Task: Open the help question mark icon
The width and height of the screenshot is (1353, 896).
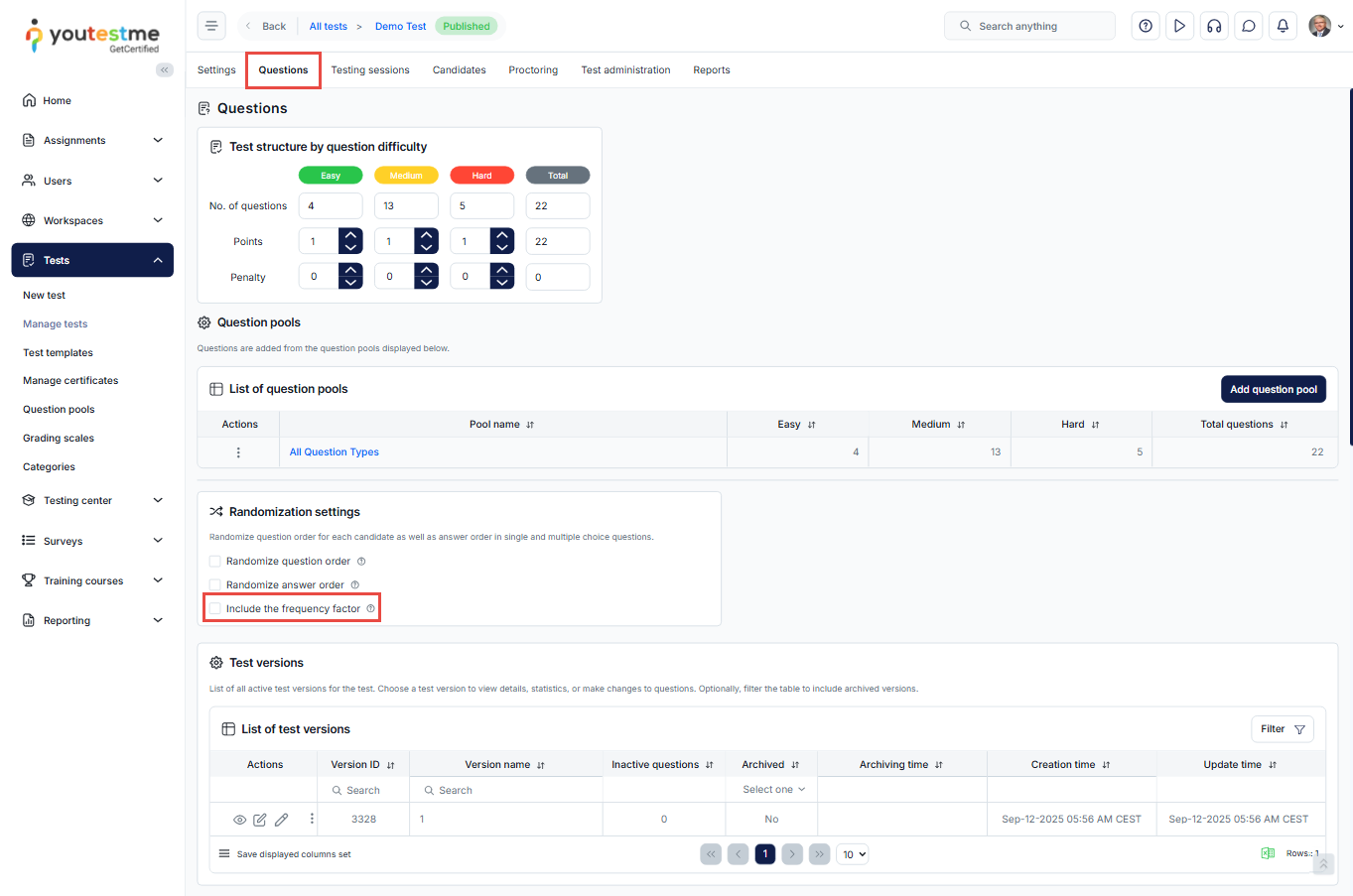Action: tap(1146, 26)
